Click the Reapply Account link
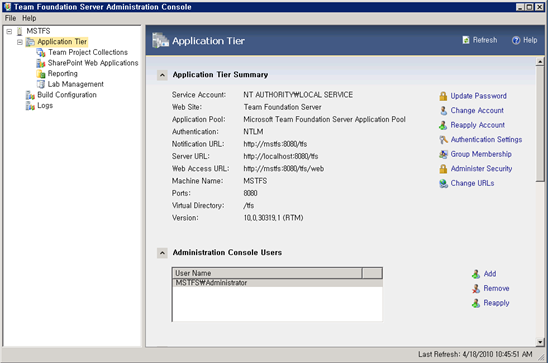The width and height of the screenshot is (548, 363). click(477, 125)
